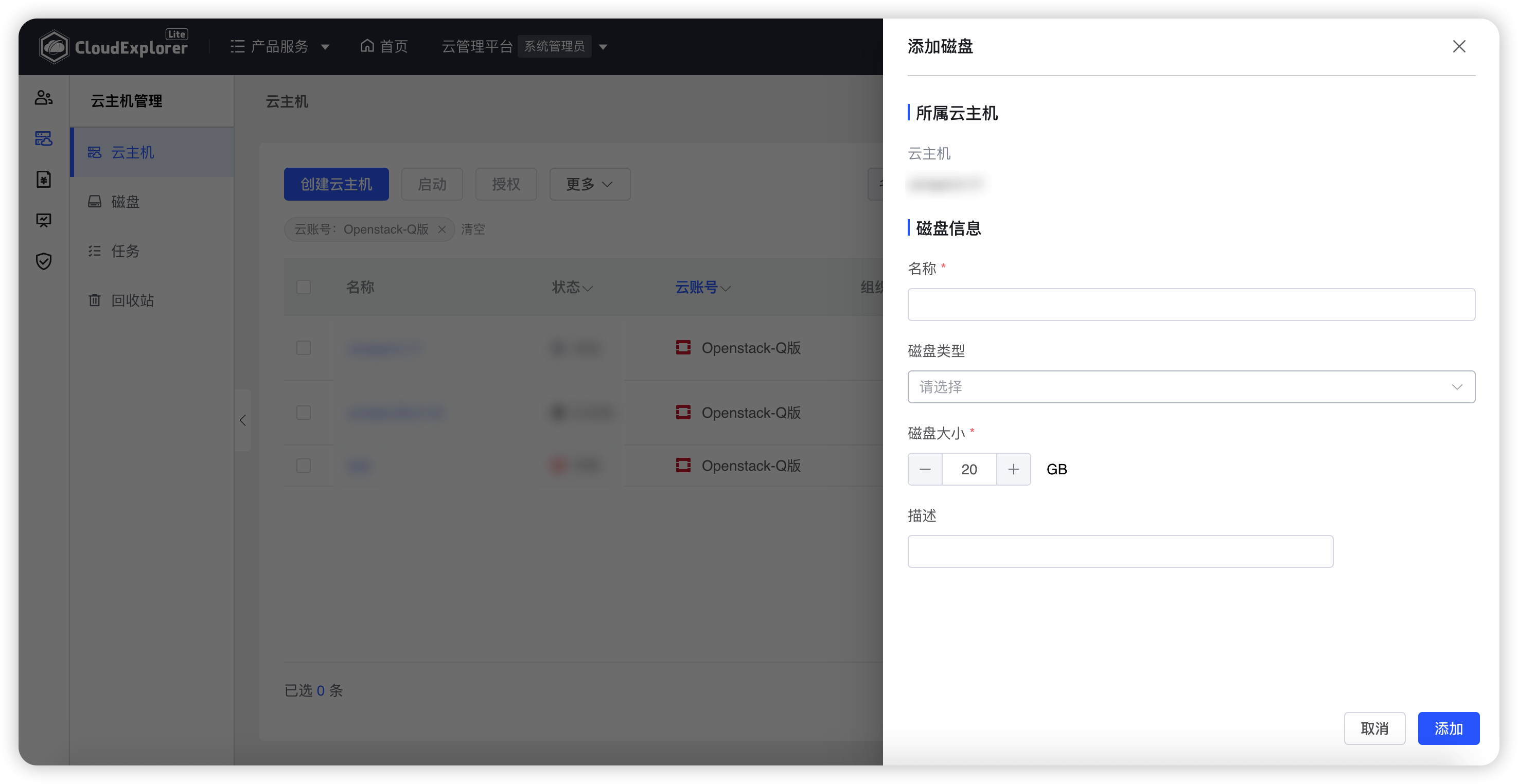Click Openstack icon in first table row

[x=683, y=348]
